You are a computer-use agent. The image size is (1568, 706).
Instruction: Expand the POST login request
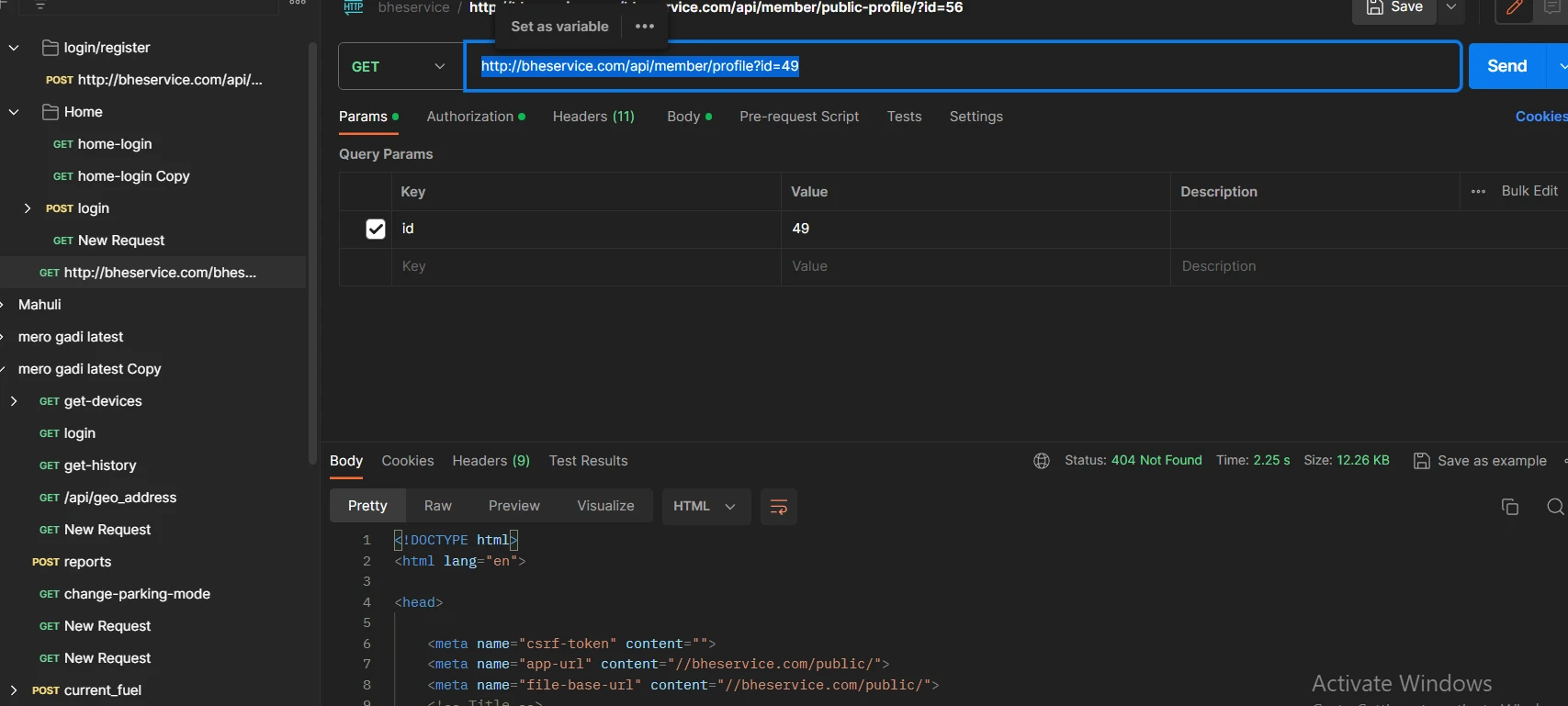pyautogui.click(x=28, y=208)
